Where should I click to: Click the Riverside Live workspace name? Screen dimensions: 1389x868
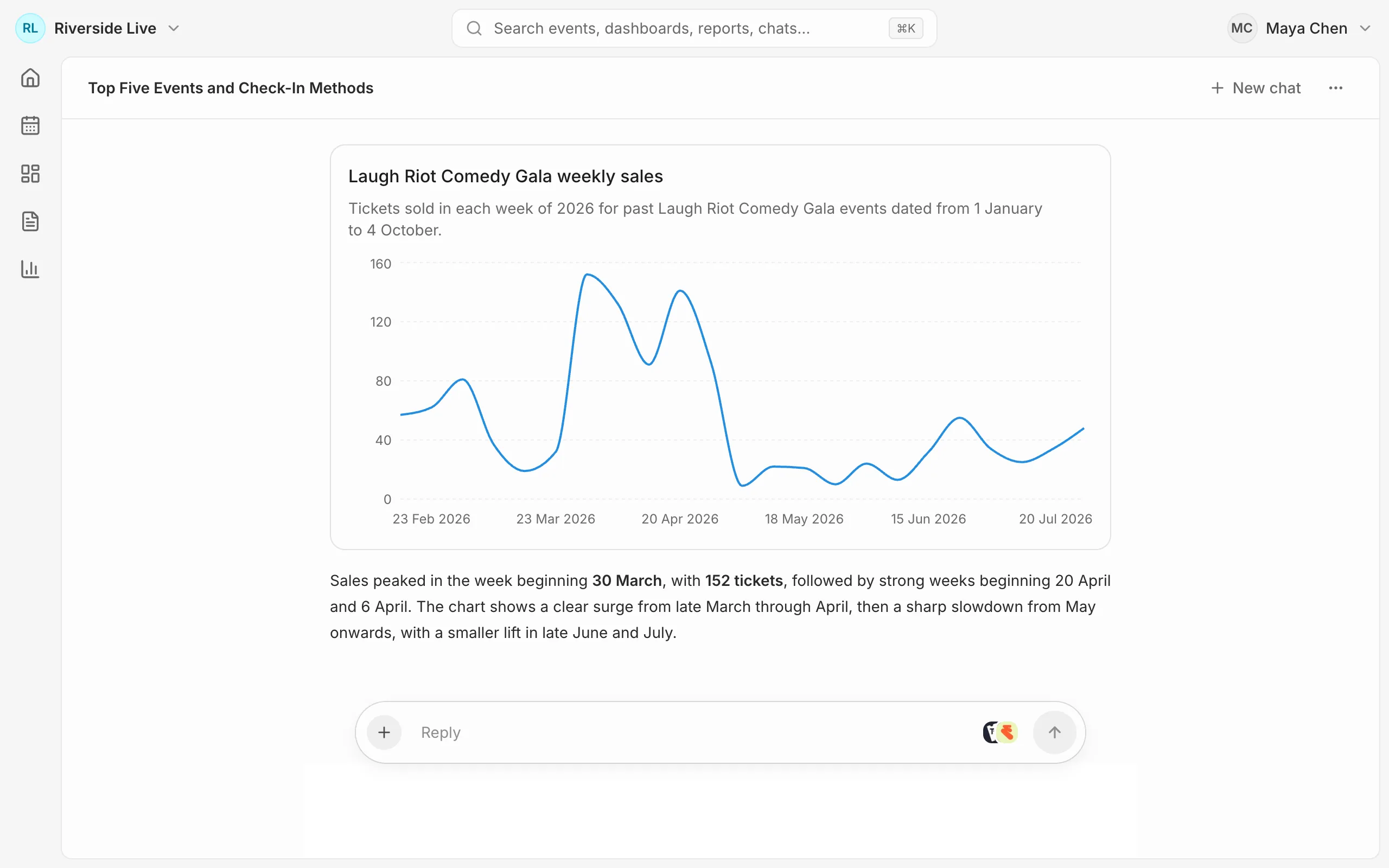pos(105,28)
